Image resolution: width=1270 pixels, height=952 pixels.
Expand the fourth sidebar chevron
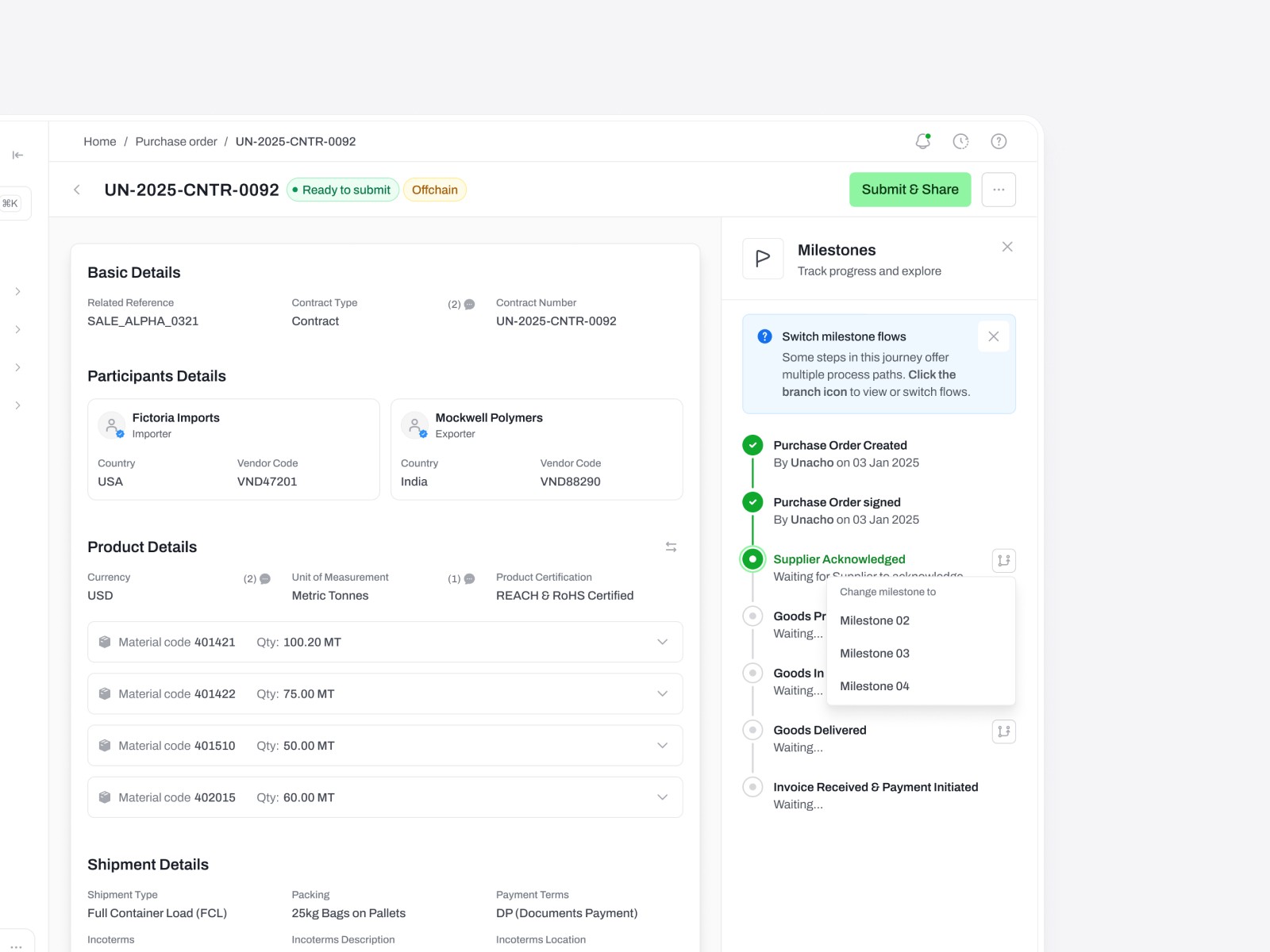tap(17, 405)
